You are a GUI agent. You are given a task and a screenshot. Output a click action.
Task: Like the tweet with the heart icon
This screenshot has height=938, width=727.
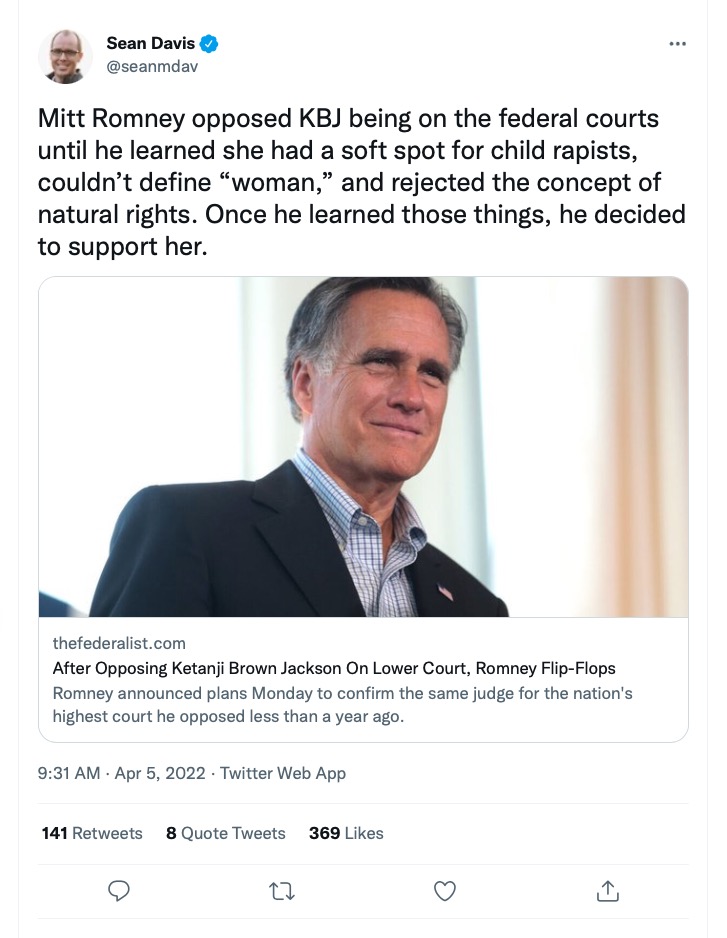tap(445, 890)
